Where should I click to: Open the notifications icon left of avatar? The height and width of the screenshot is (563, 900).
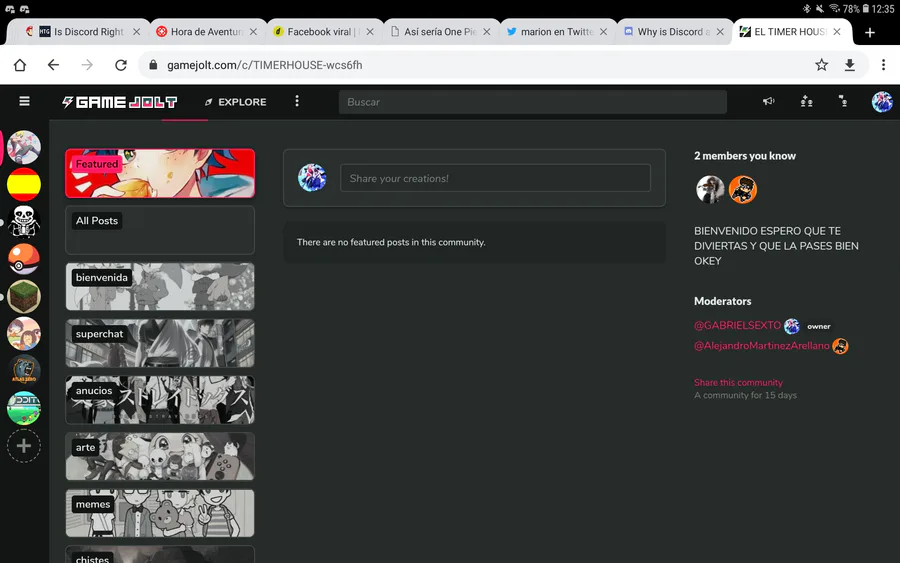(843, 102)
